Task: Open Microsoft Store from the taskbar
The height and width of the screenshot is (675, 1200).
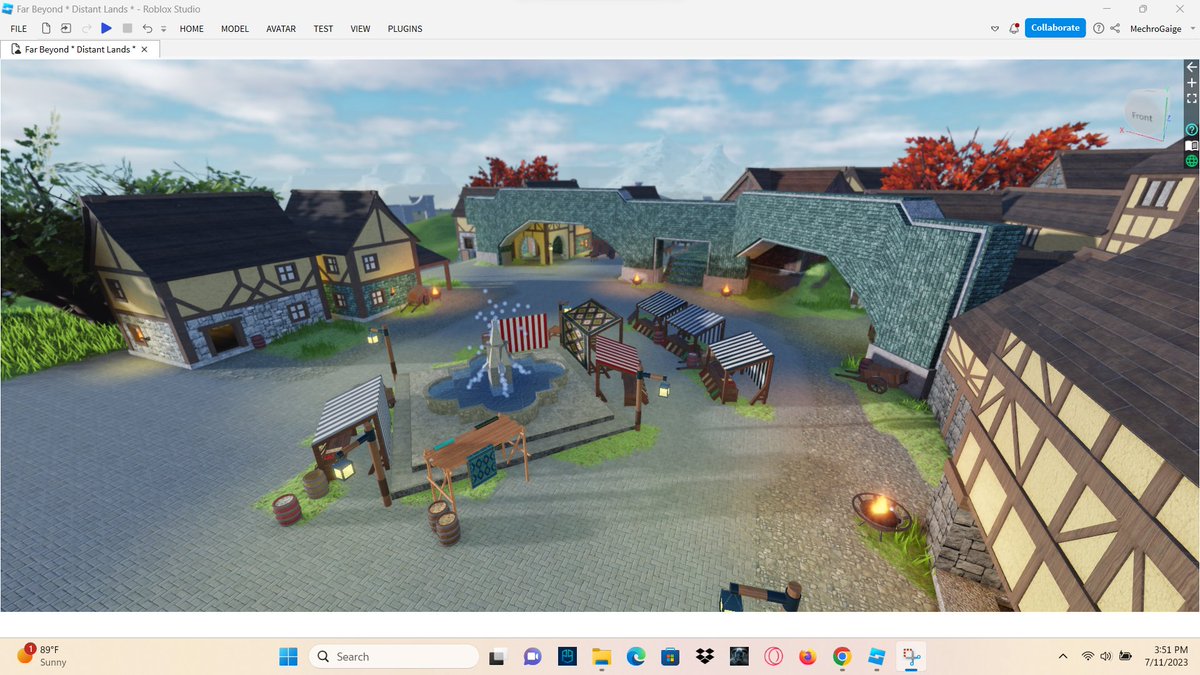Action: click(670, 657)
